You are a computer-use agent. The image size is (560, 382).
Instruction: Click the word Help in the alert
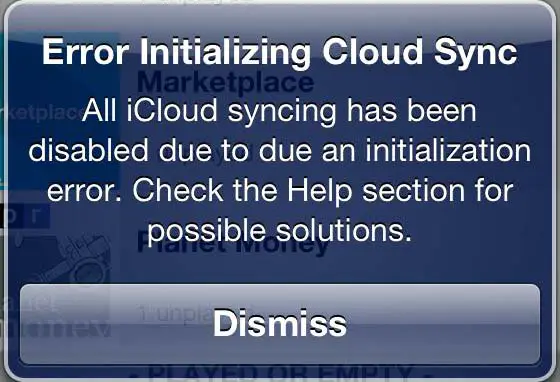click(320, 192)
